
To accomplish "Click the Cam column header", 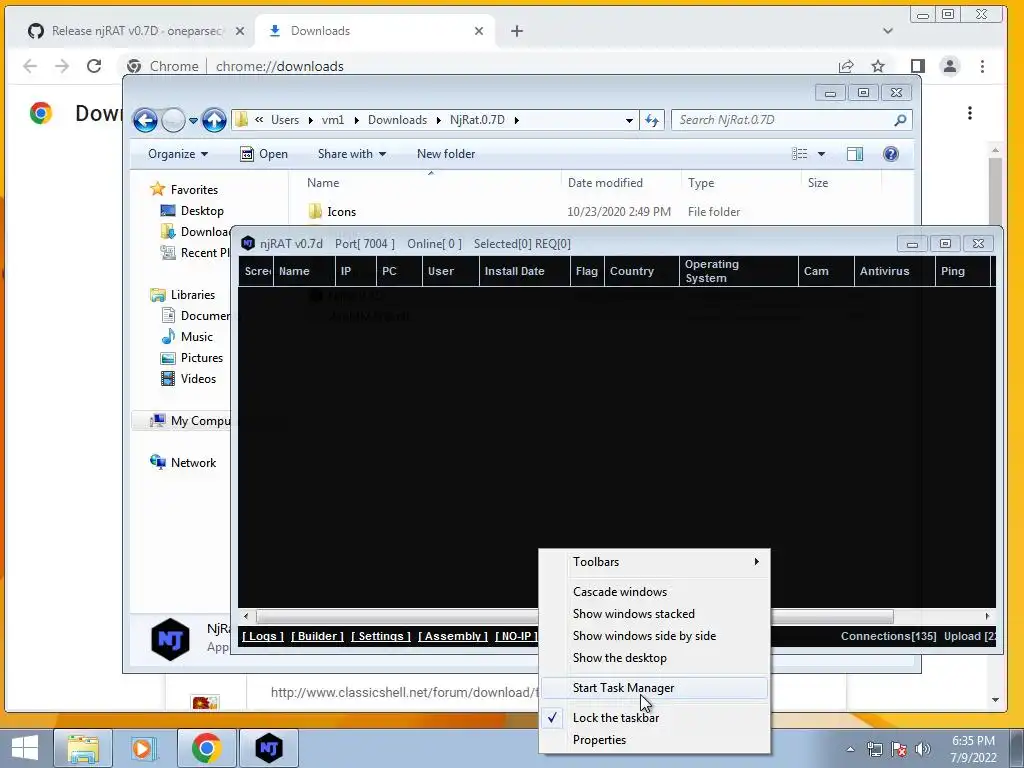I will (x=825, y=271).
